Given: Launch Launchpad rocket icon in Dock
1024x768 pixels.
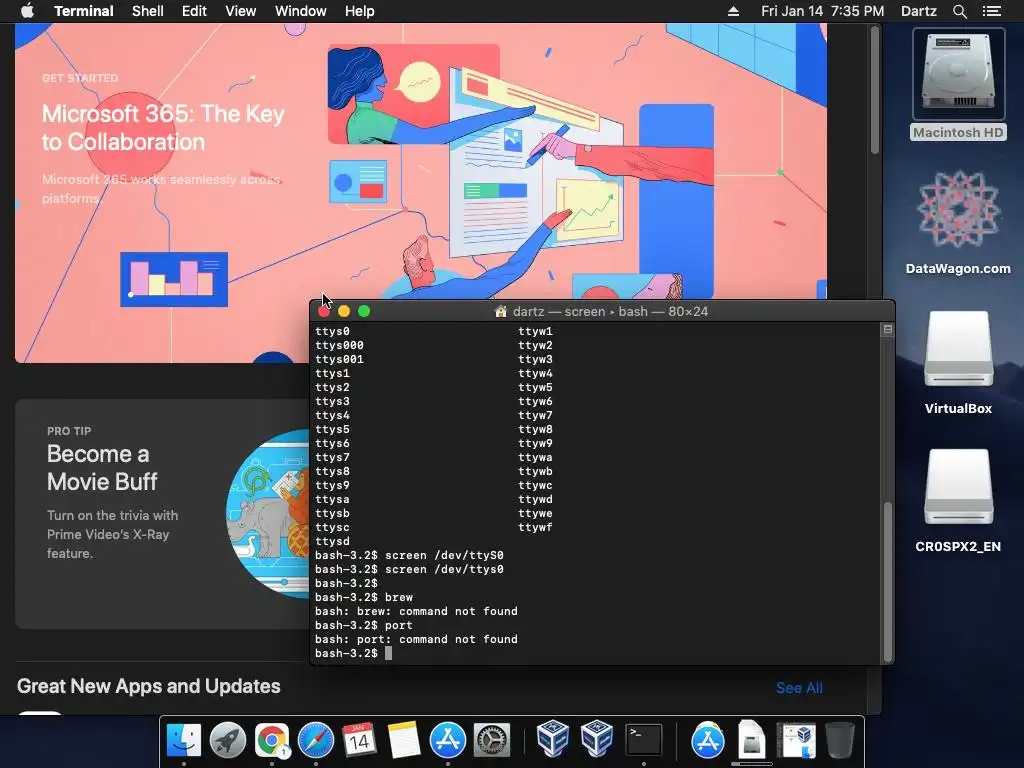Looking at the screenshot, I should pyautogui.click(x=228, y=740).
